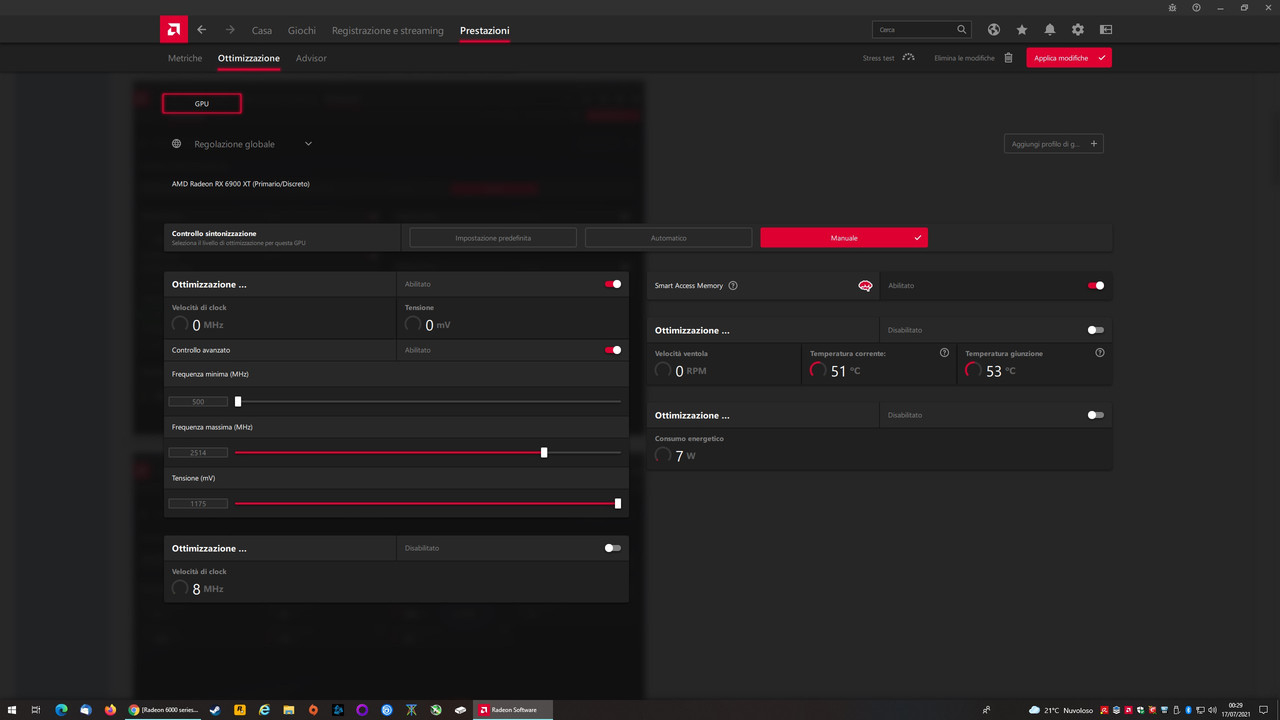Select the GPU button
Screen dimensions: 1280x720
pyautogui.click(x=201, y=103)
